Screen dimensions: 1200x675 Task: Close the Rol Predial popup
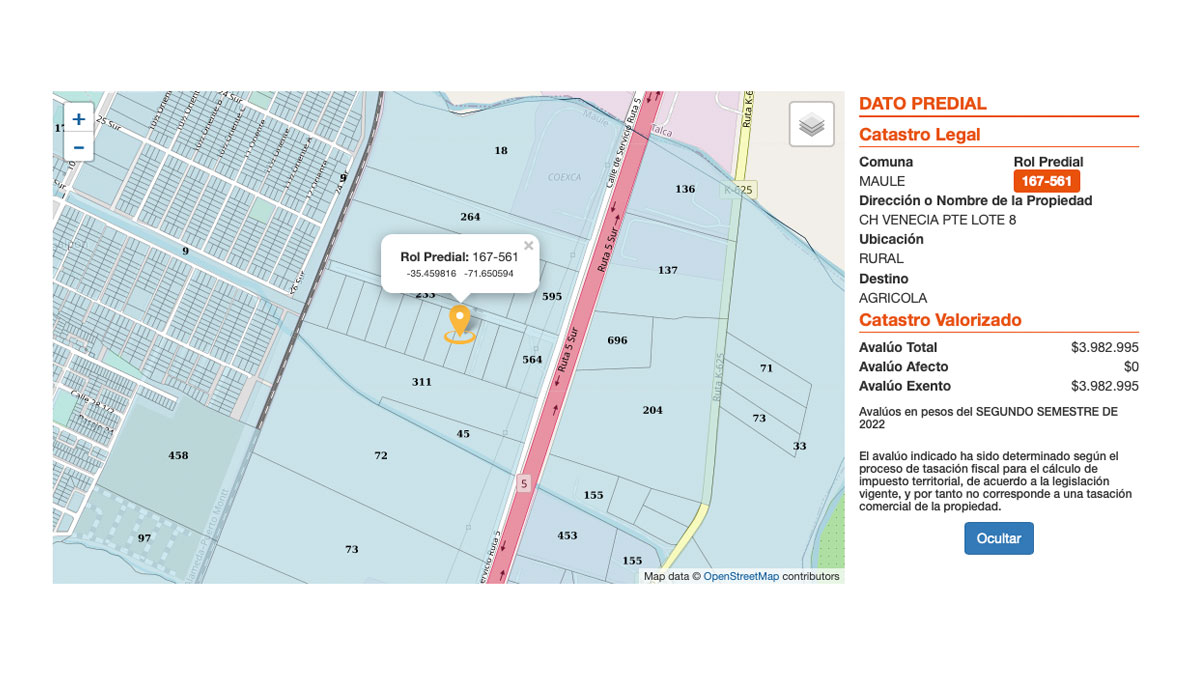click(529, 245)
